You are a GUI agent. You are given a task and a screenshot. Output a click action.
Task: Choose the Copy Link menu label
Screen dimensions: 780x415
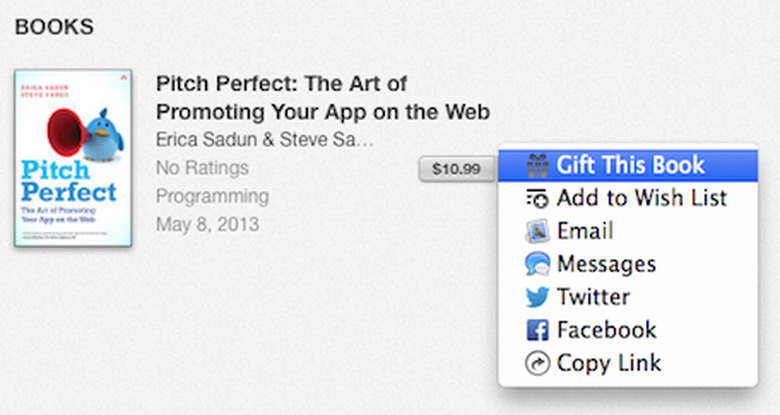tap(609, 363)
